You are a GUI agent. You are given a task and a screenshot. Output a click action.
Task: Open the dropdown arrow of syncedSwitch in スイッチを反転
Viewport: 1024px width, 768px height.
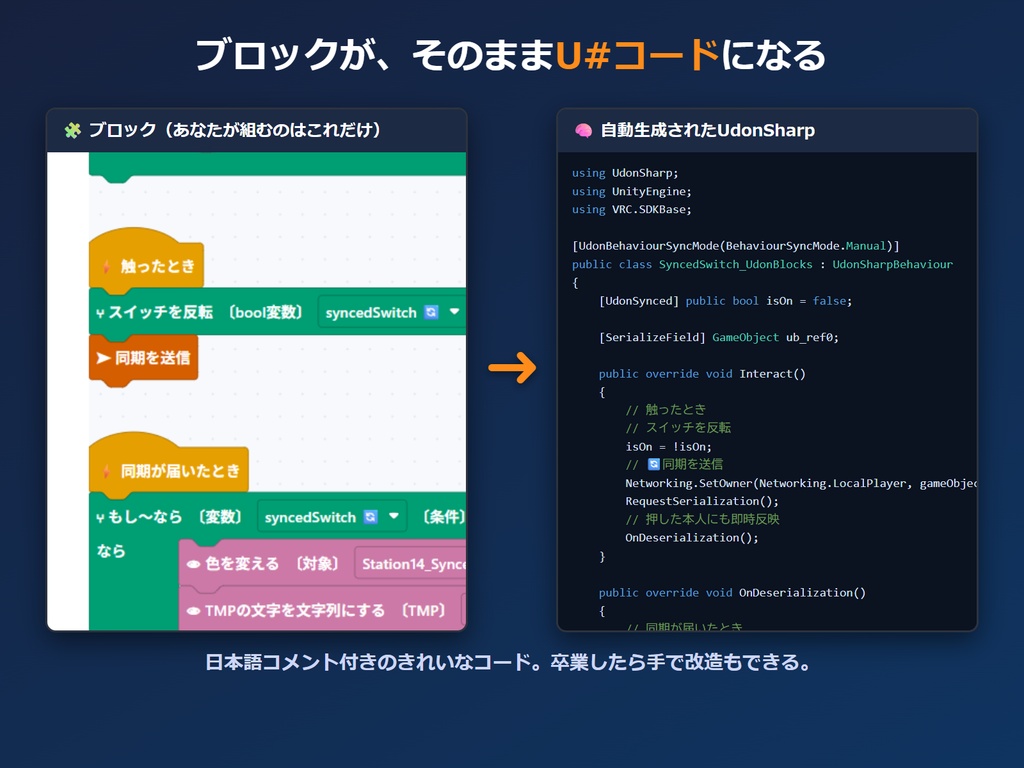click(x=455, y=312)
